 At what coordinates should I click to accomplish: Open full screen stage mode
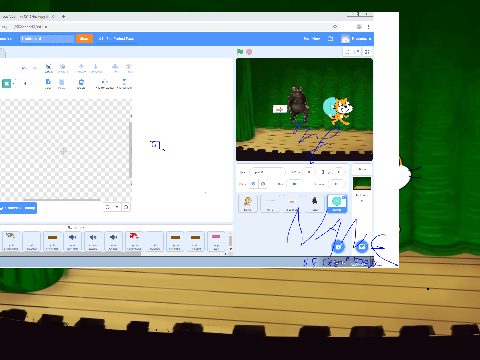click(367, 52)
